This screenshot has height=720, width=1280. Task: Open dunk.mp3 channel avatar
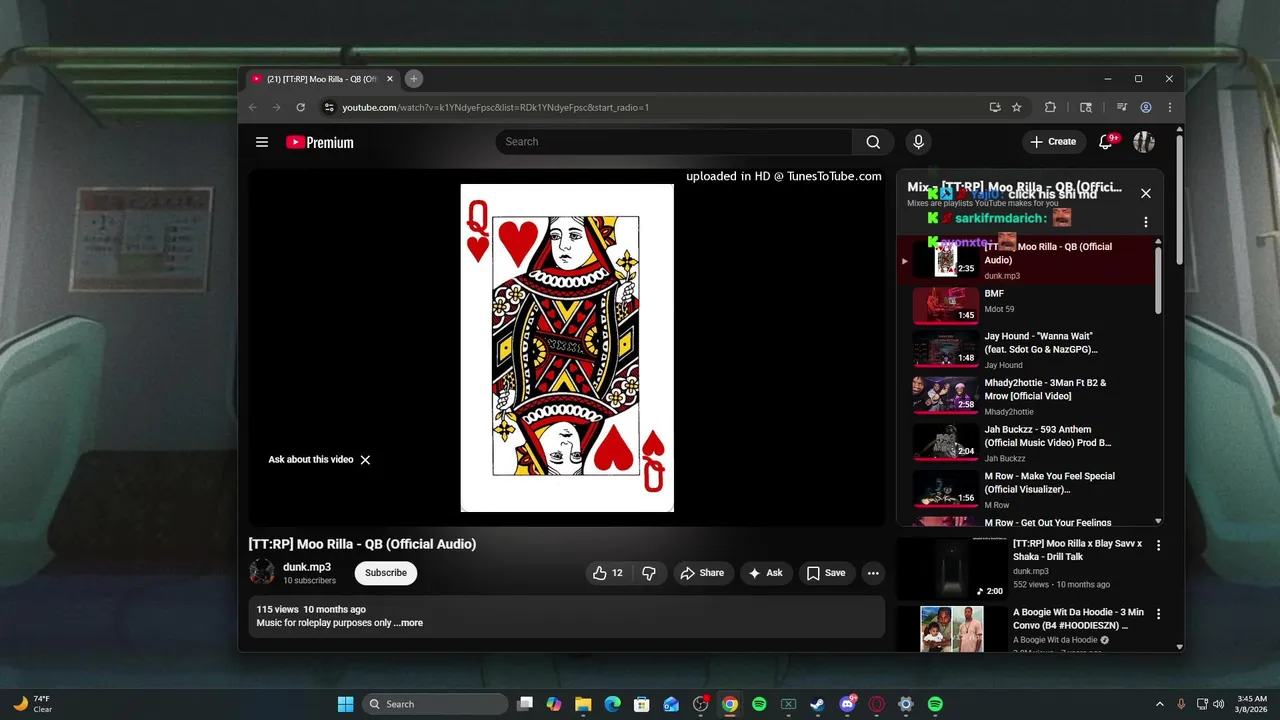(262, 572)
